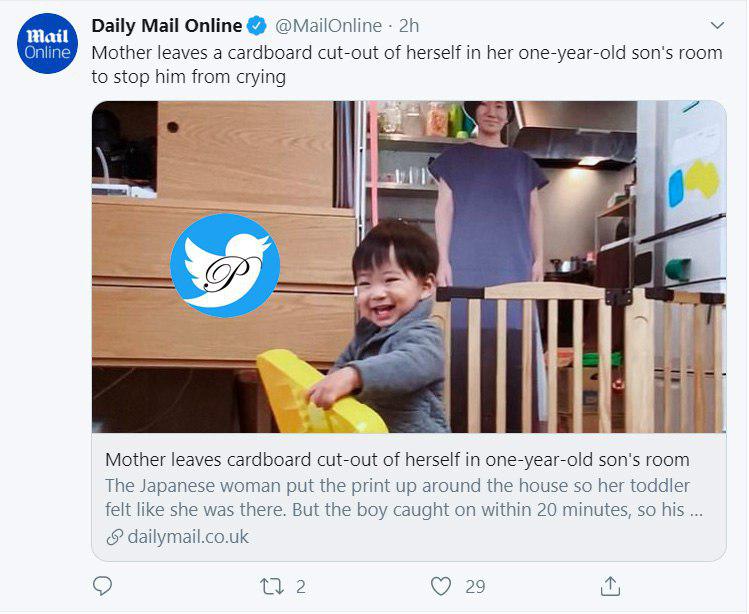Open the Mail Online profile avatar
Viewport: 749px width, 614px height.
(x=47, y=44)
